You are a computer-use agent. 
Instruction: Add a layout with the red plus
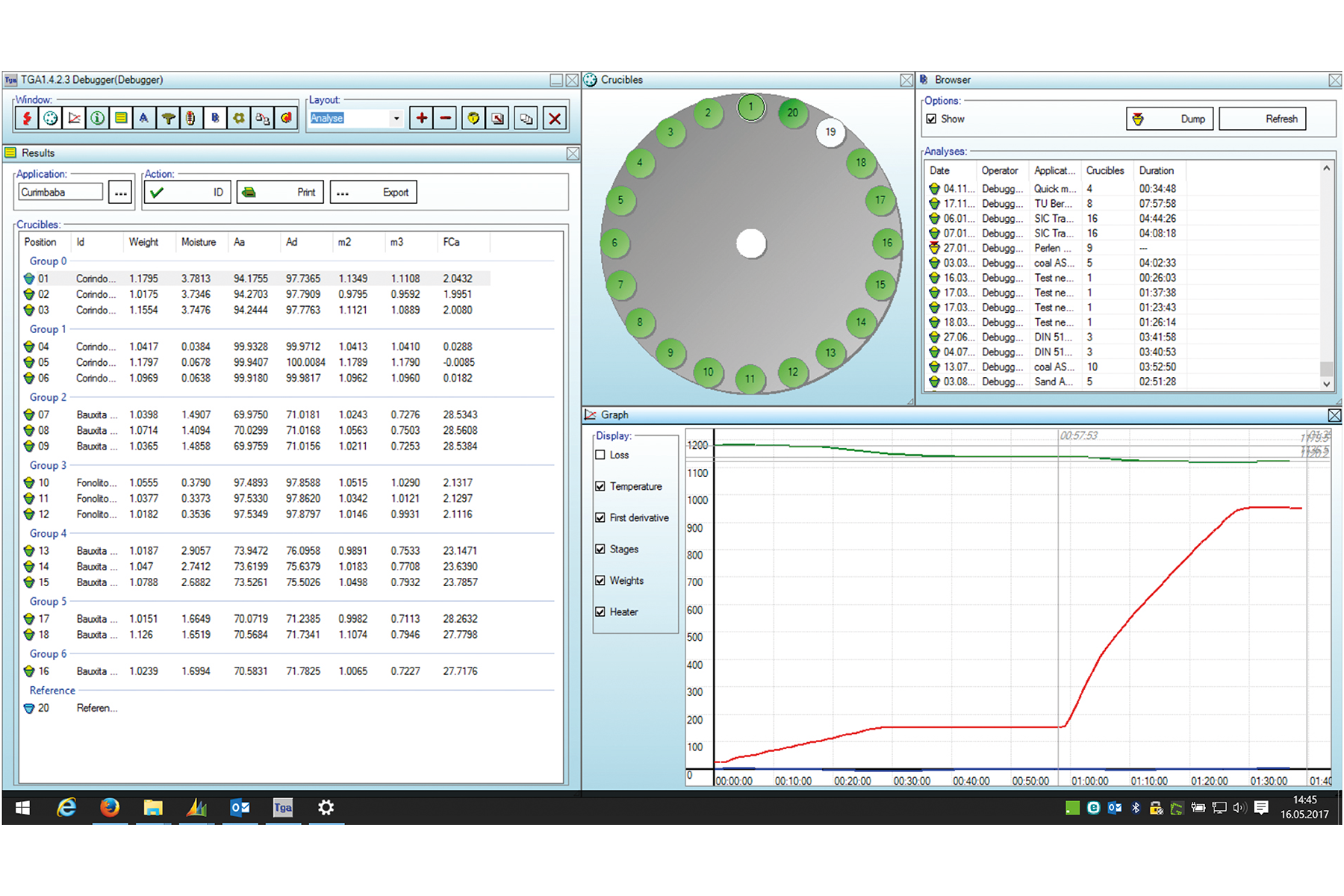(422, 118)
